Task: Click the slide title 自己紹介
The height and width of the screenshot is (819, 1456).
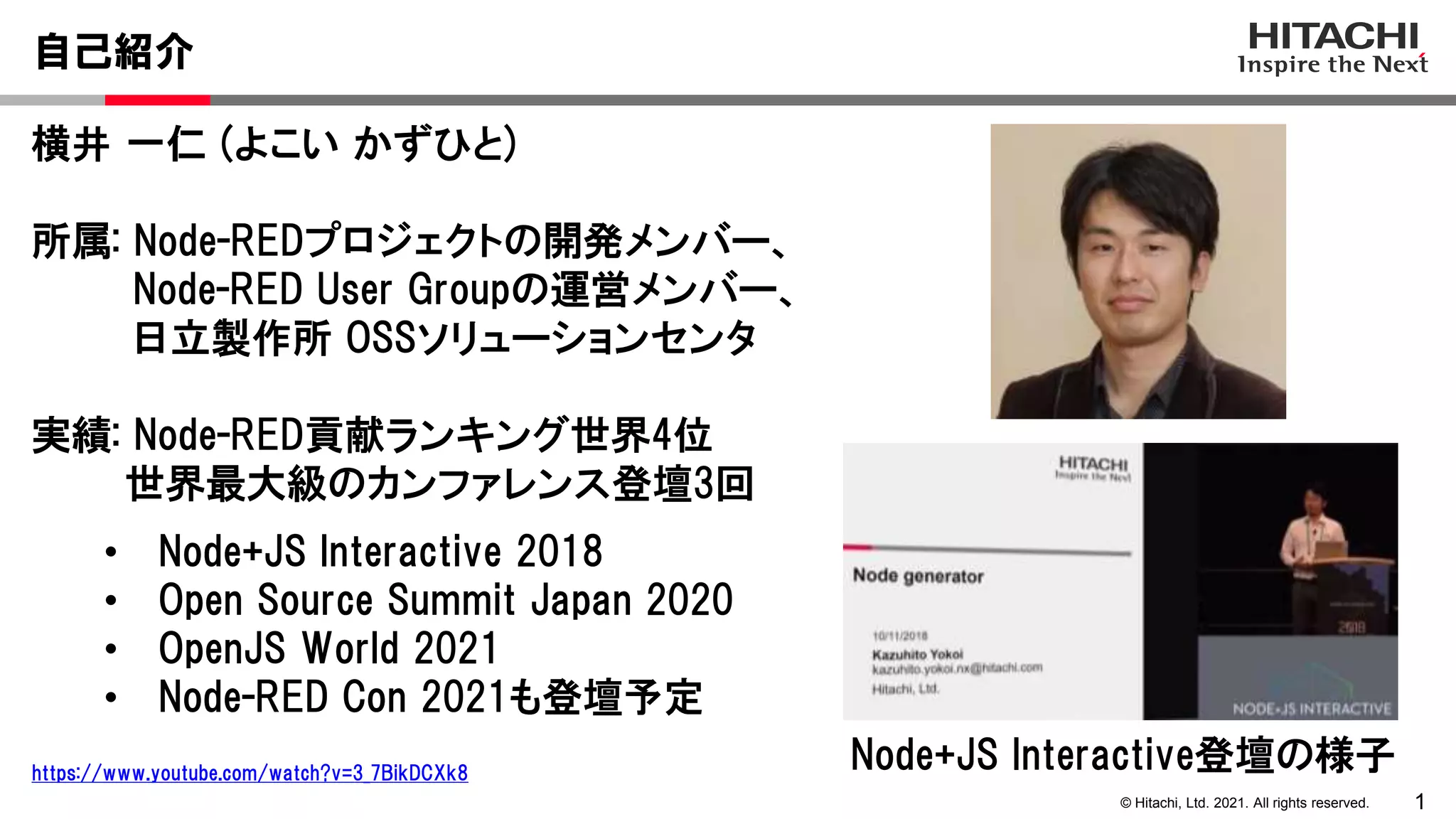Action: (x=114, y=51)
